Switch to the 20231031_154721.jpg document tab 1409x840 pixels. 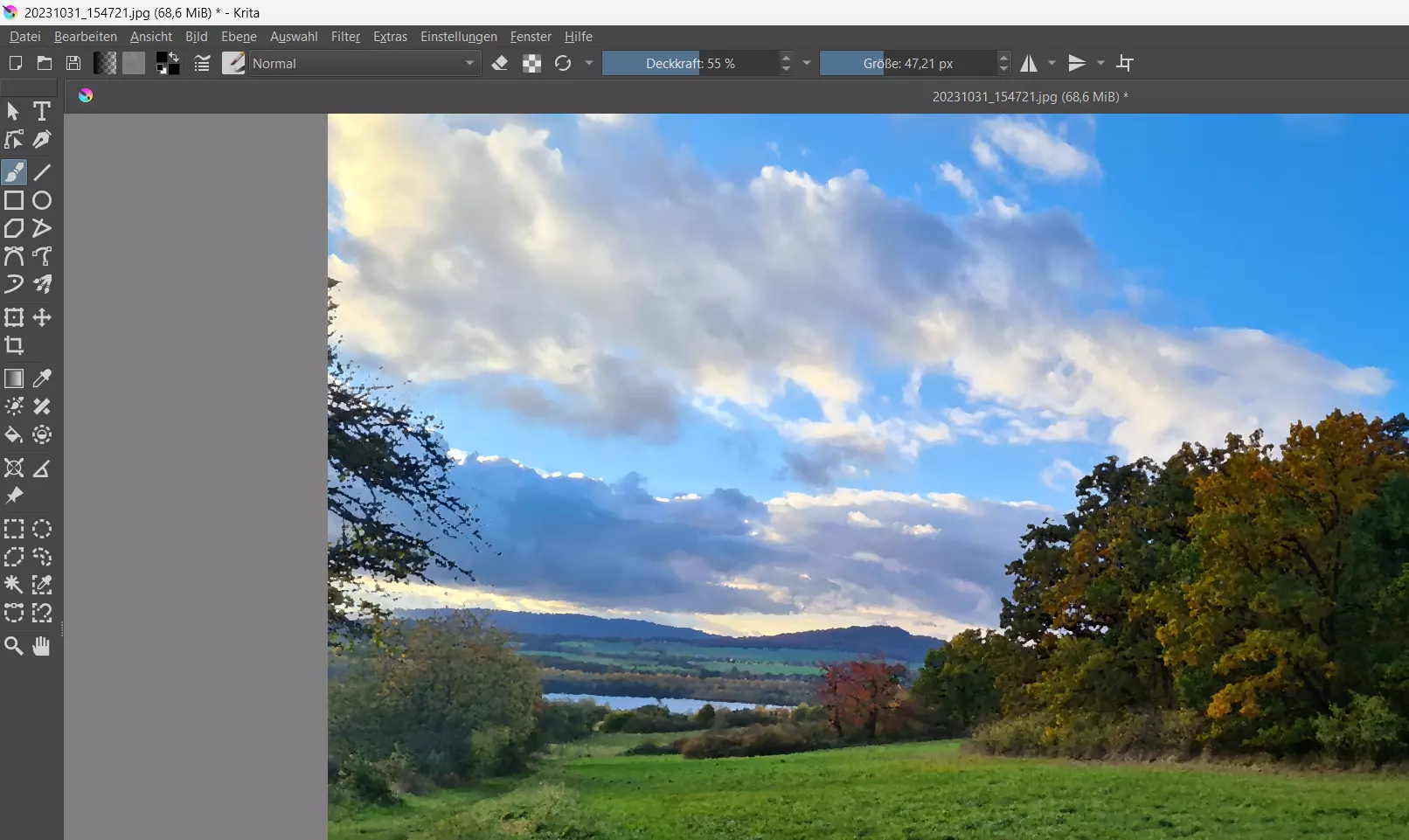1029,96
